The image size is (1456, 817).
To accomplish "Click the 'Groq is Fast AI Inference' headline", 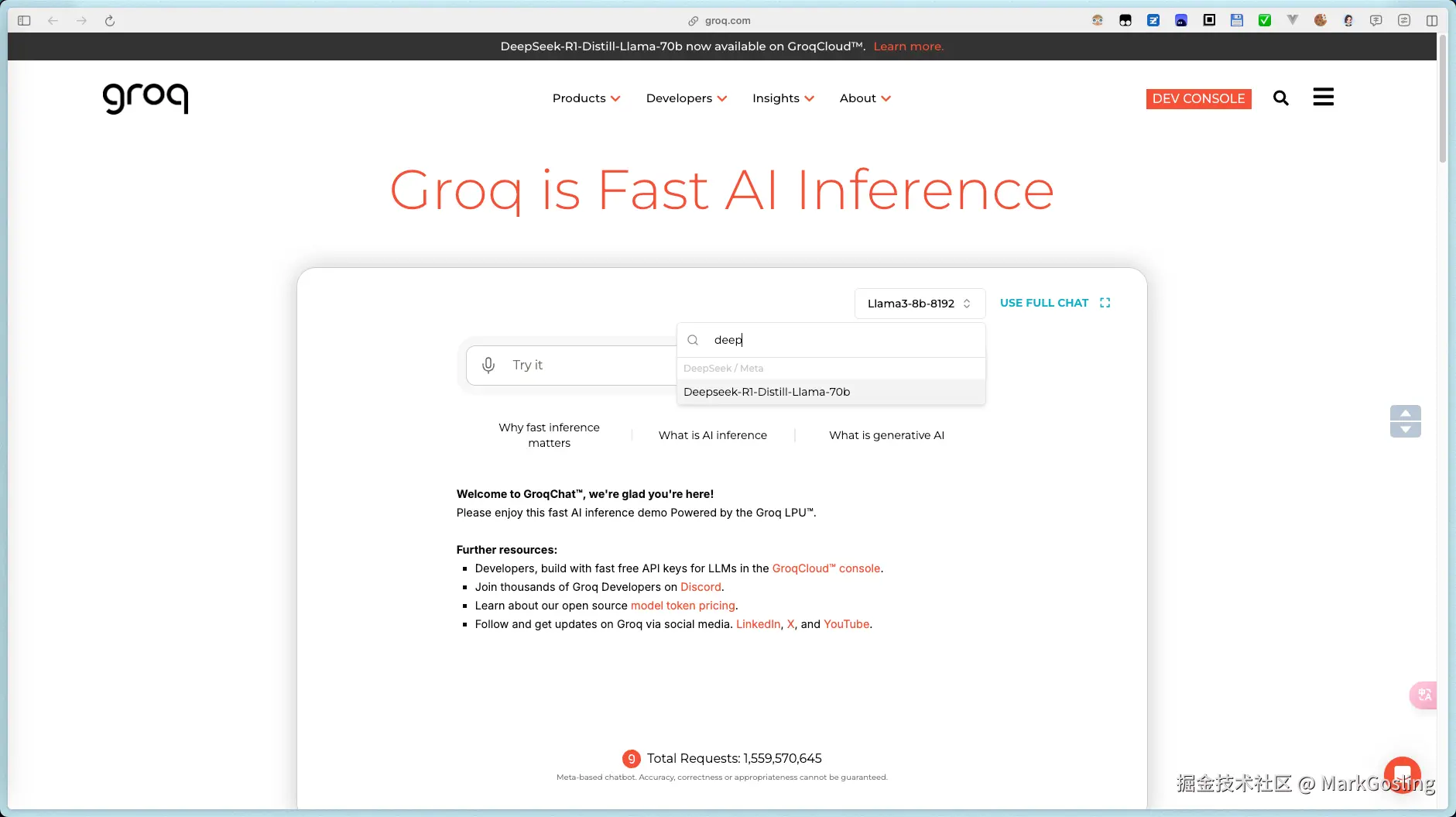I will [x=721, y=191].
